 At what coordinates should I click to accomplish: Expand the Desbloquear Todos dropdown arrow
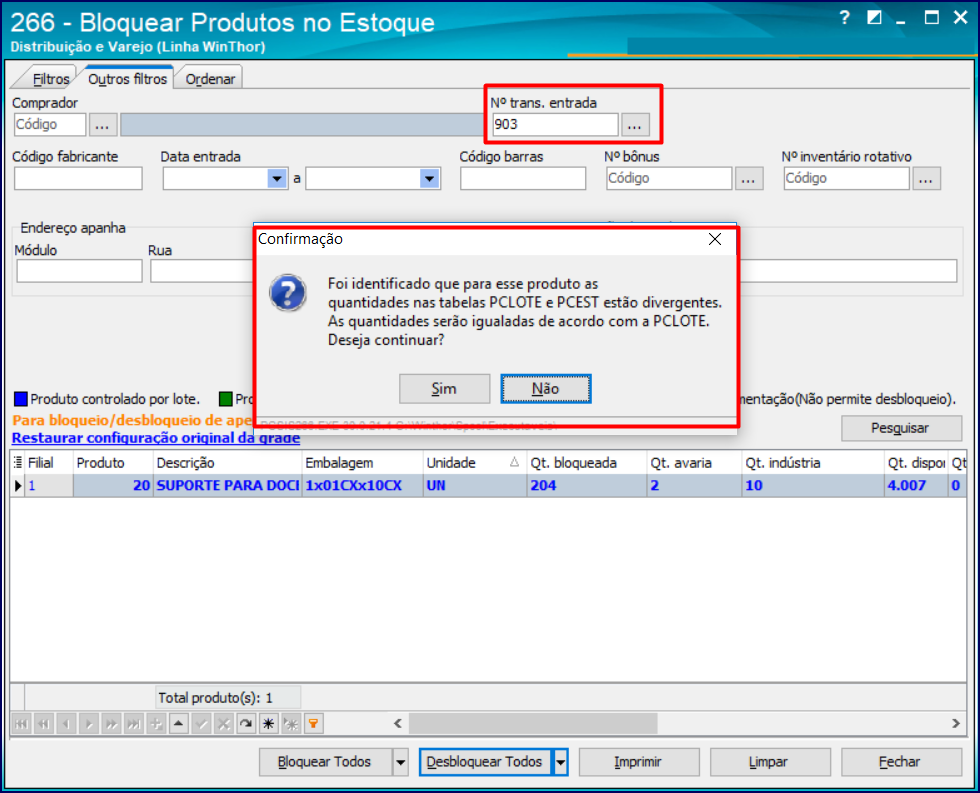[x=561, y=762]
